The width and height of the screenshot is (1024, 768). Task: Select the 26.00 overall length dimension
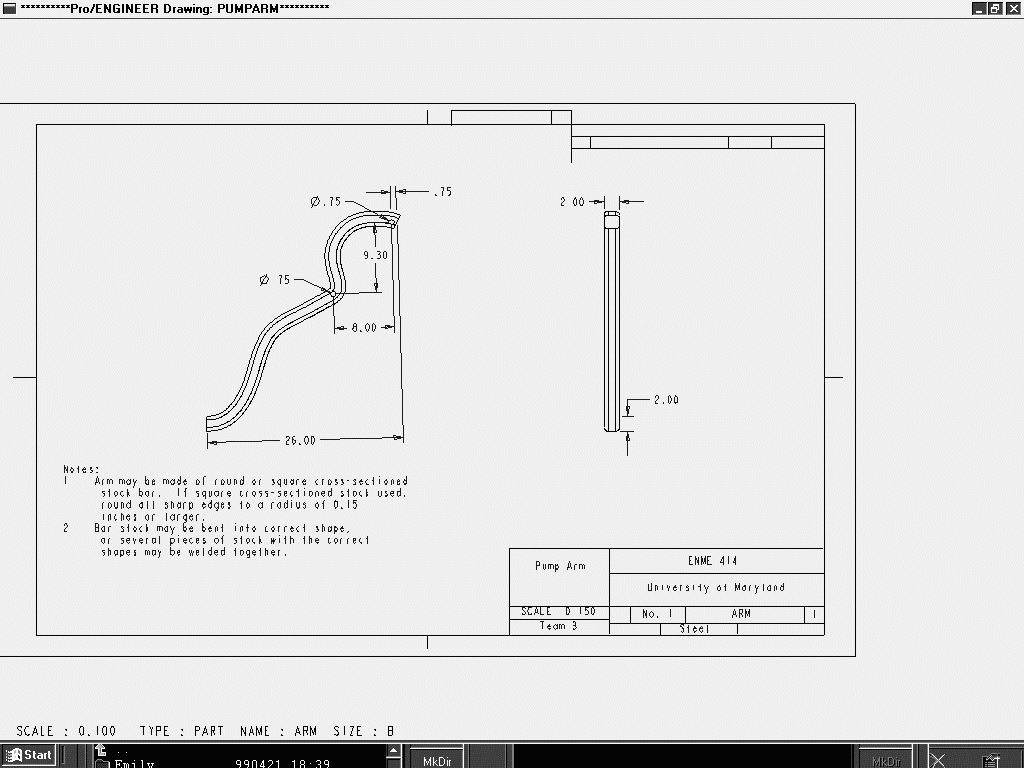[x=300, y=440]
